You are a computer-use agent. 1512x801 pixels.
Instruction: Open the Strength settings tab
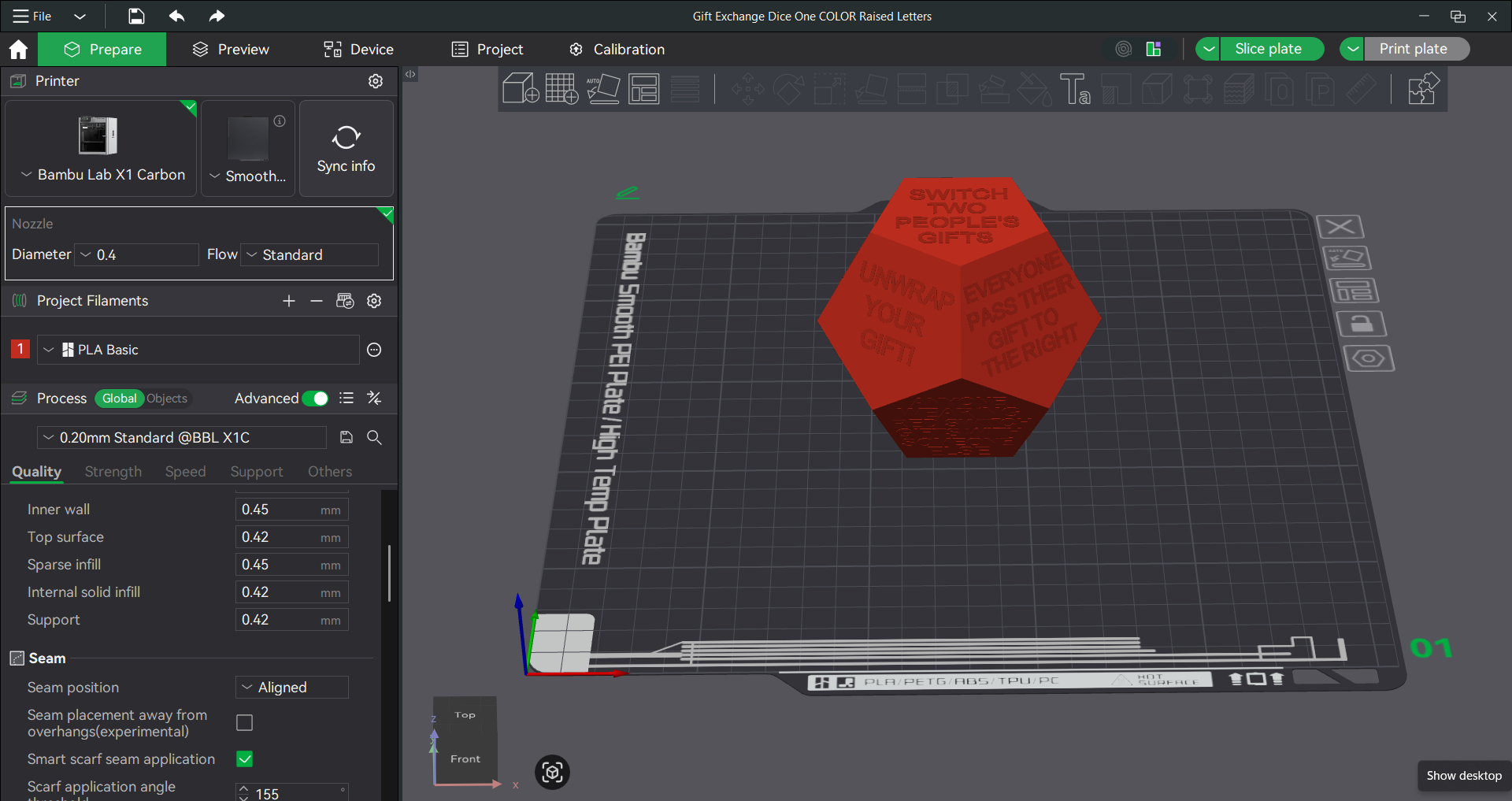coord(113,471)
